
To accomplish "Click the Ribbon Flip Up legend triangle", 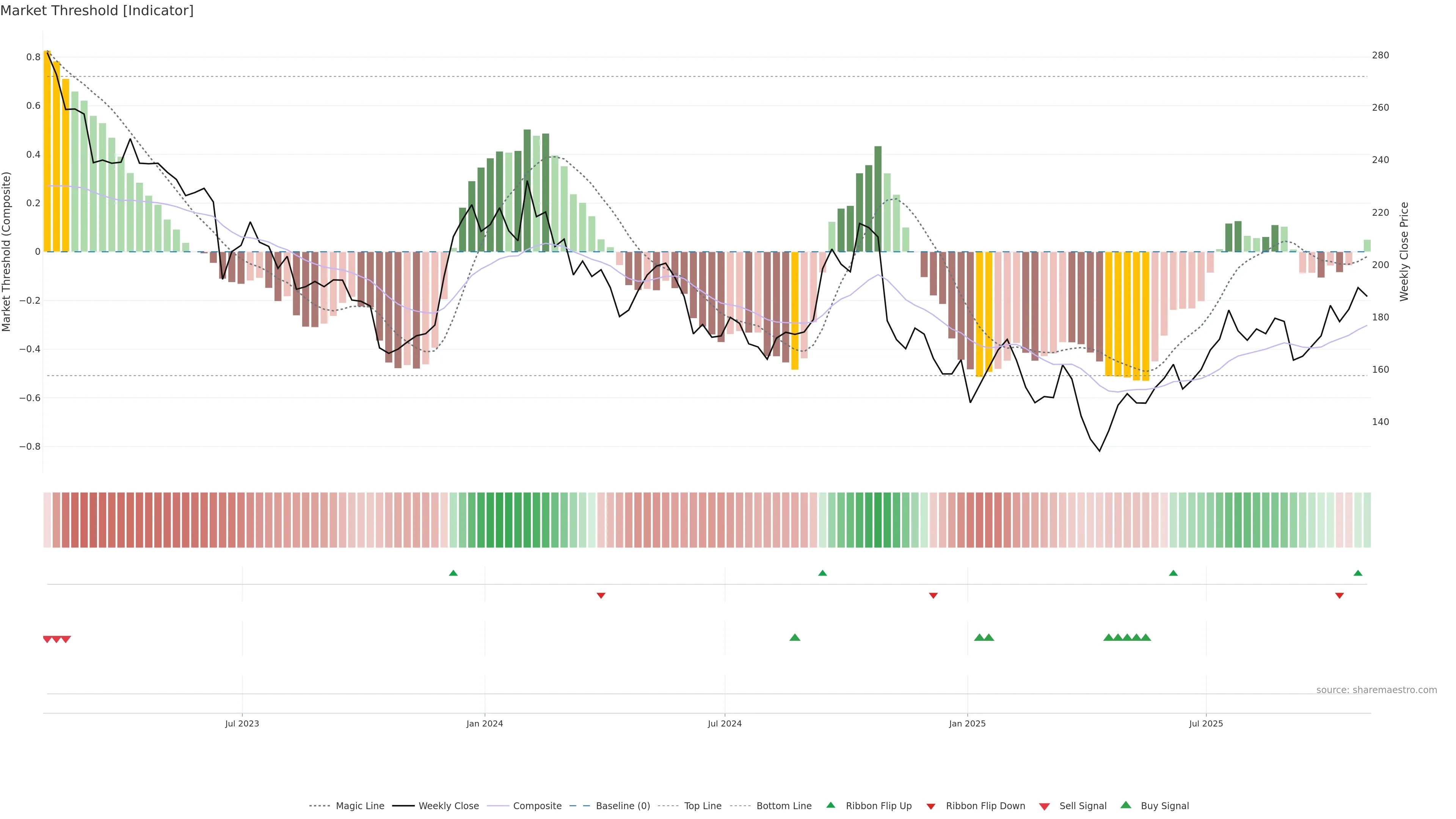I will point(830,805).
